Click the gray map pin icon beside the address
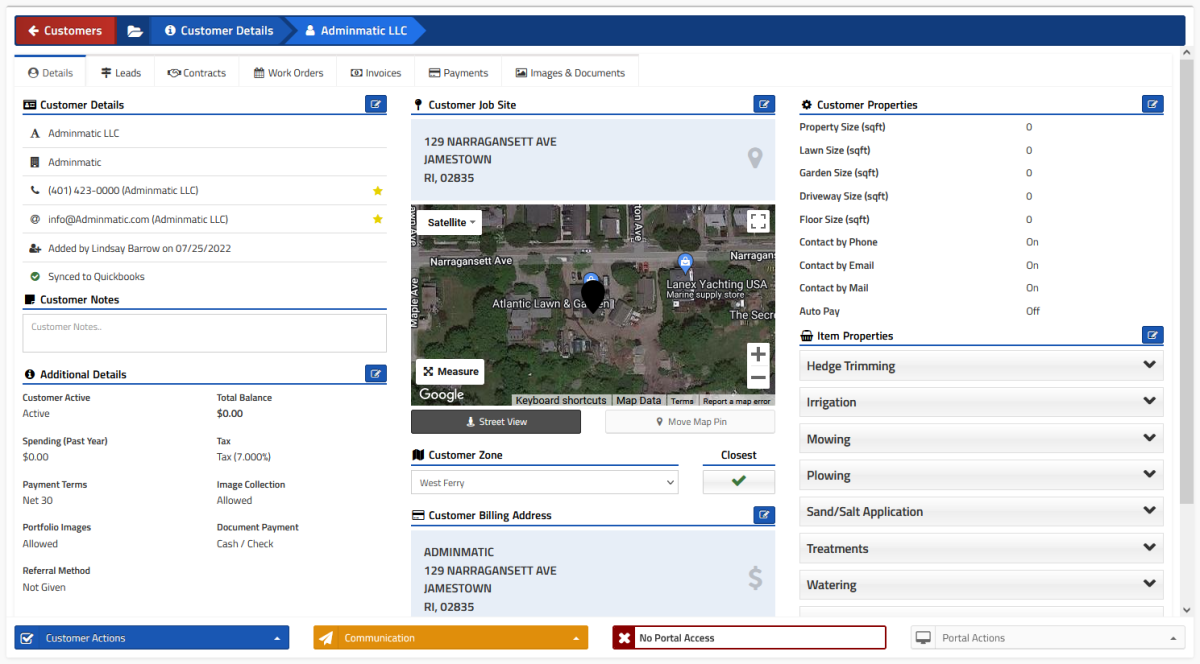This screenshot has height=664, width=1200. coord(755,157)
